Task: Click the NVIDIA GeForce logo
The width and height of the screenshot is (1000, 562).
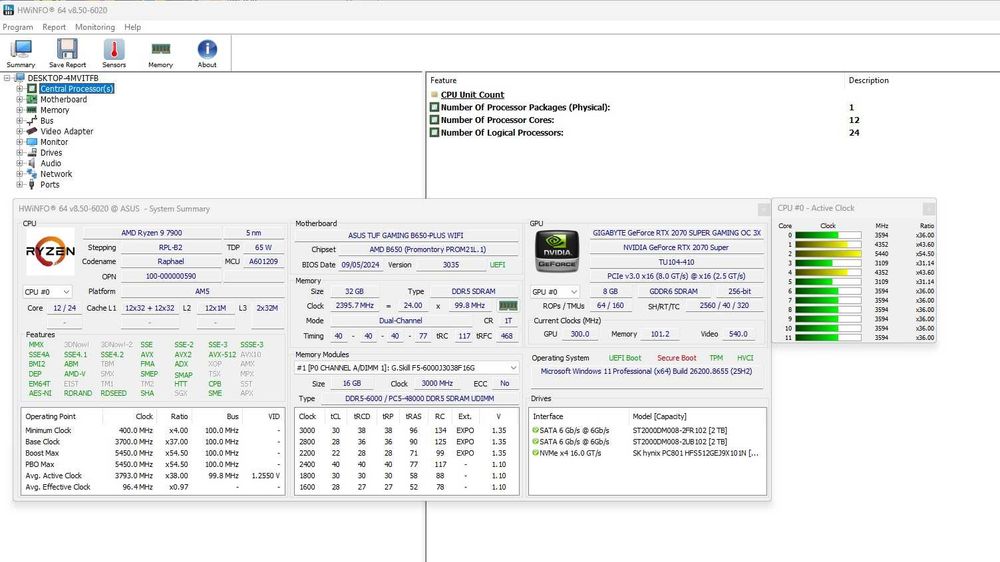Action: point(557,251)
